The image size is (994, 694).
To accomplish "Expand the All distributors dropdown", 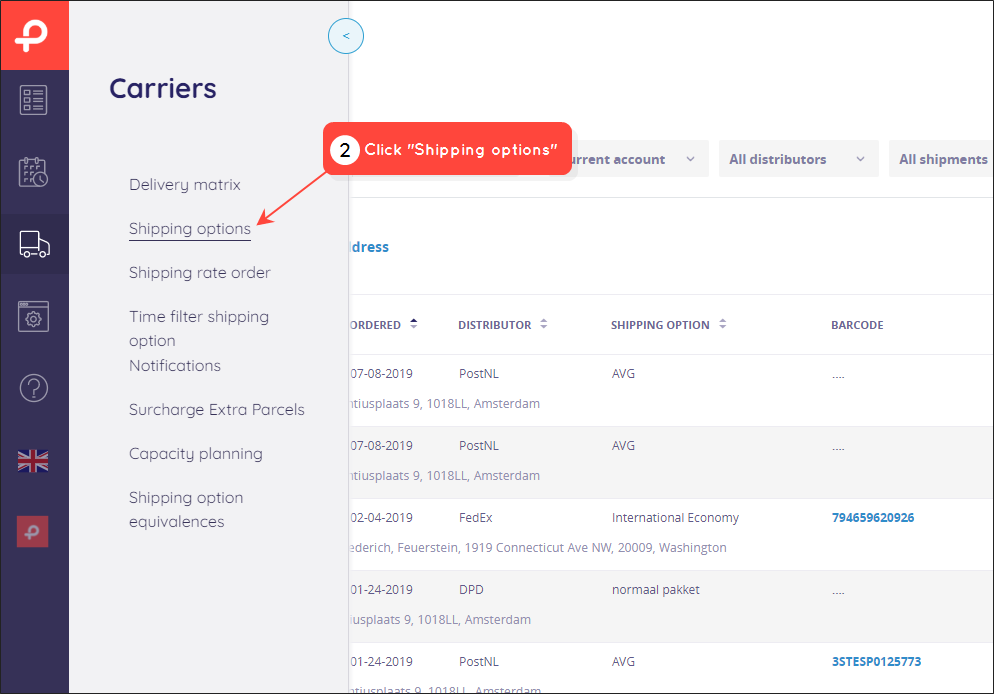I will [x=798, y=159].
